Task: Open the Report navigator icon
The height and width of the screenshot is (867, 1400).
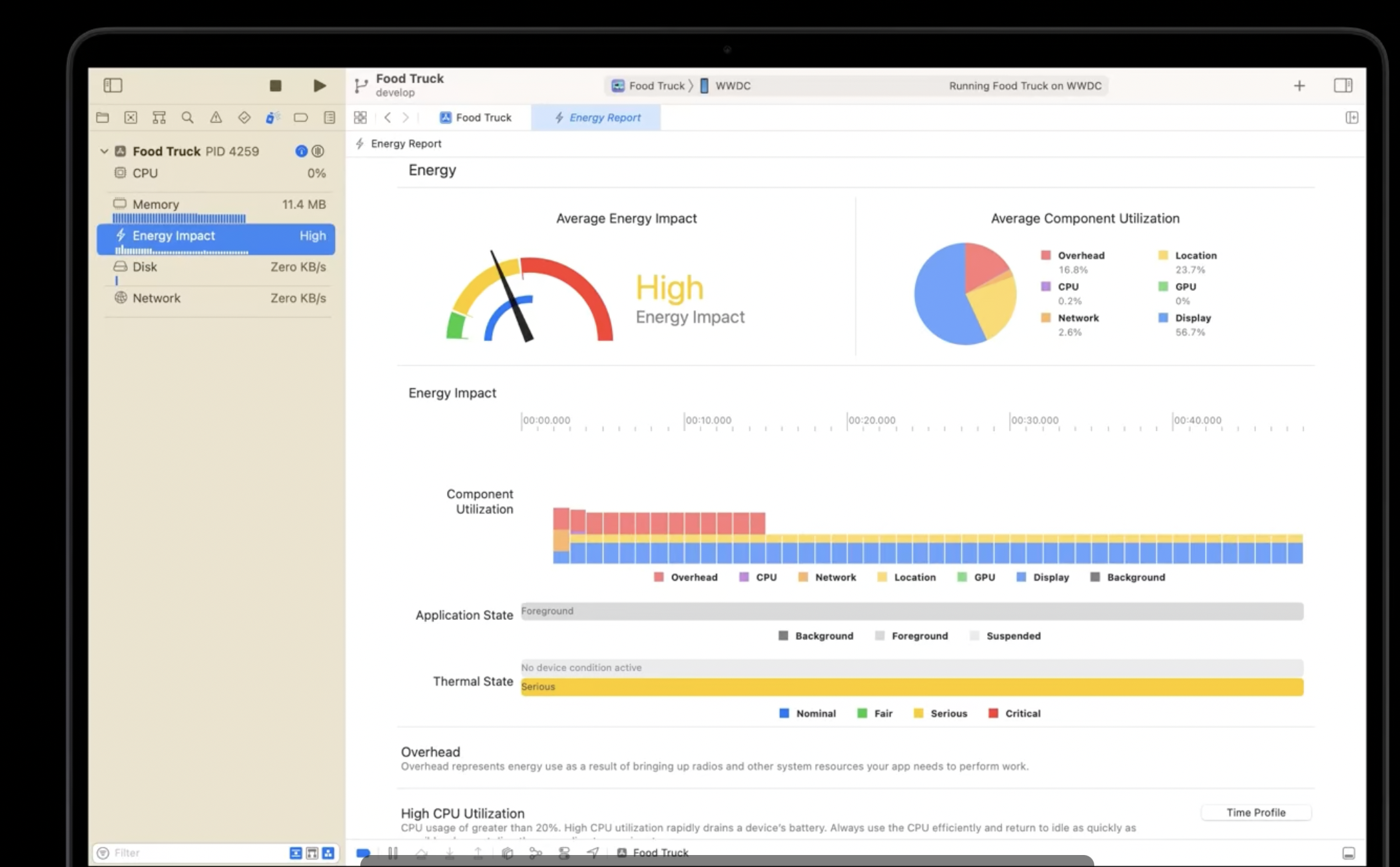Action: pos(329,118)
